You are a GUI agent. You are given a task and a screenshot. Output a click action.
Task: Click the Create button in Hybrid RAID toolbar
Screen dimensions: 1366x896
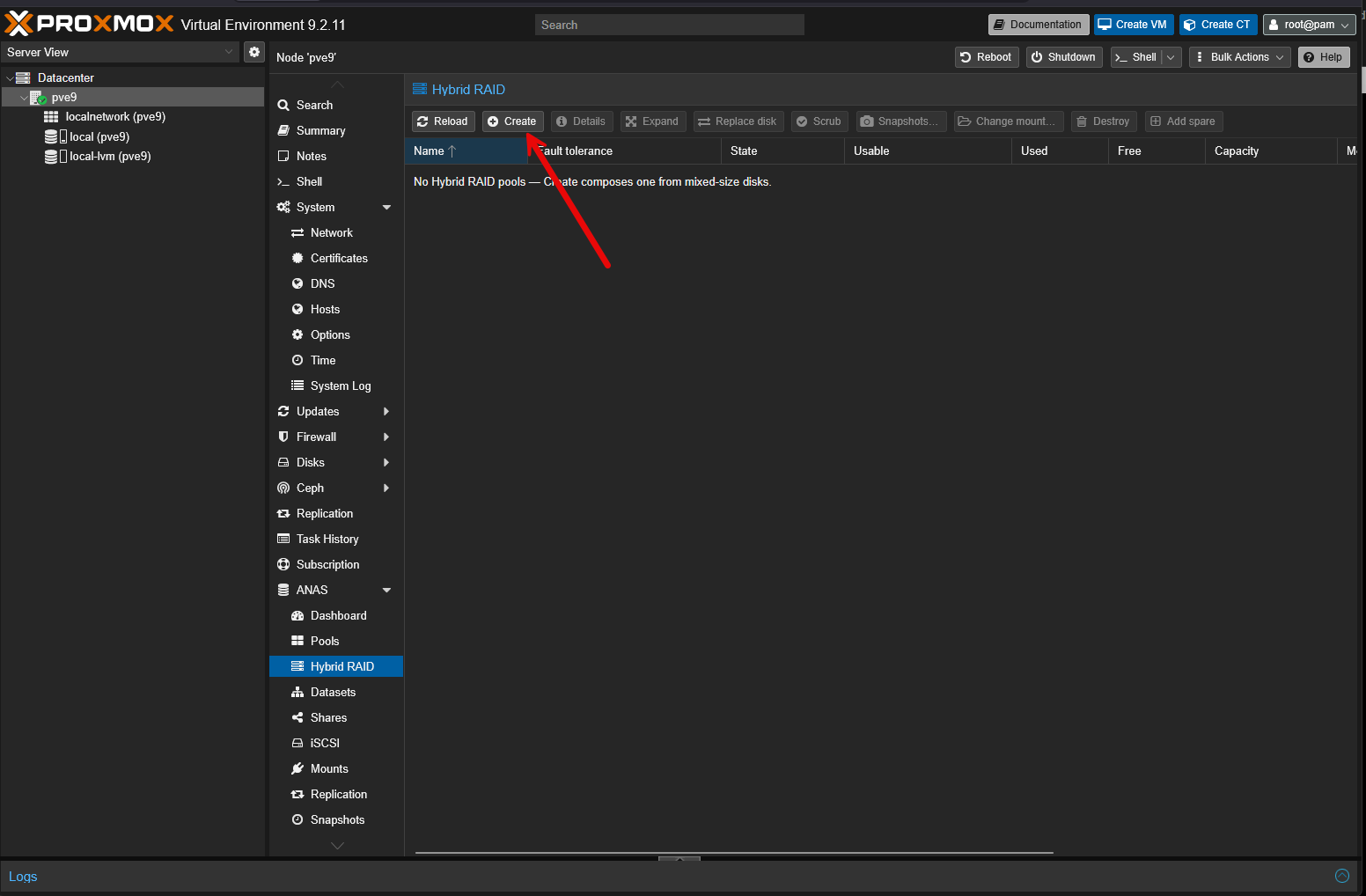pos(512,121)
